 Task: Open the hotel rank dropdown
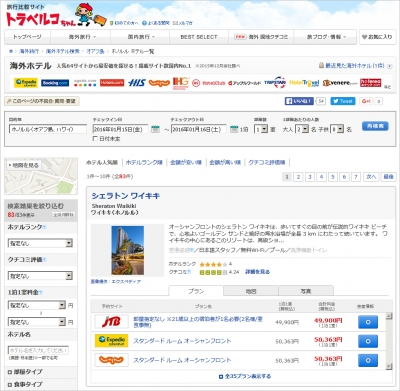(40, 243)
